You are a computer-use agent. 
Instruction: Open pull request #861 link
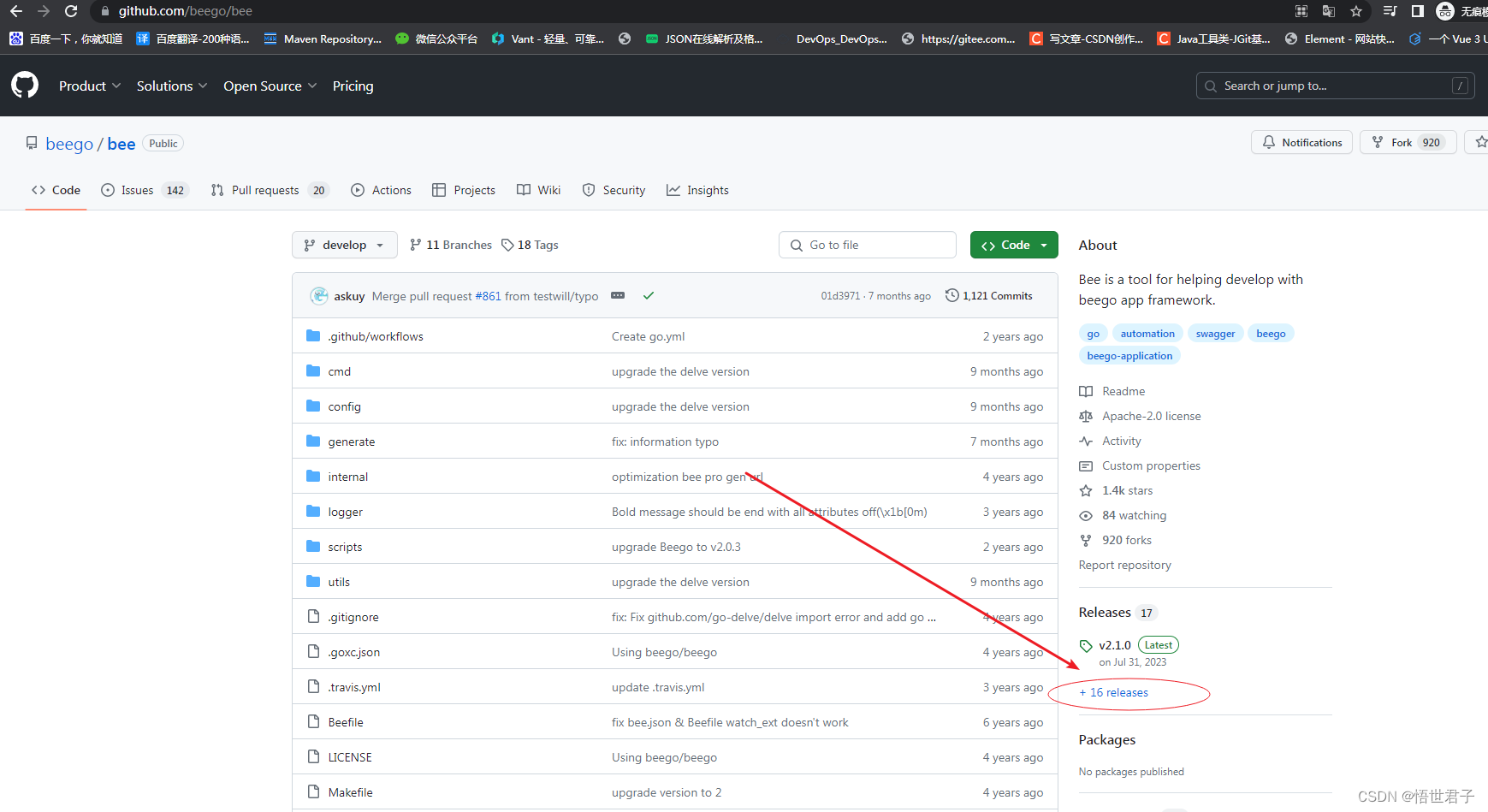[489, 296]
